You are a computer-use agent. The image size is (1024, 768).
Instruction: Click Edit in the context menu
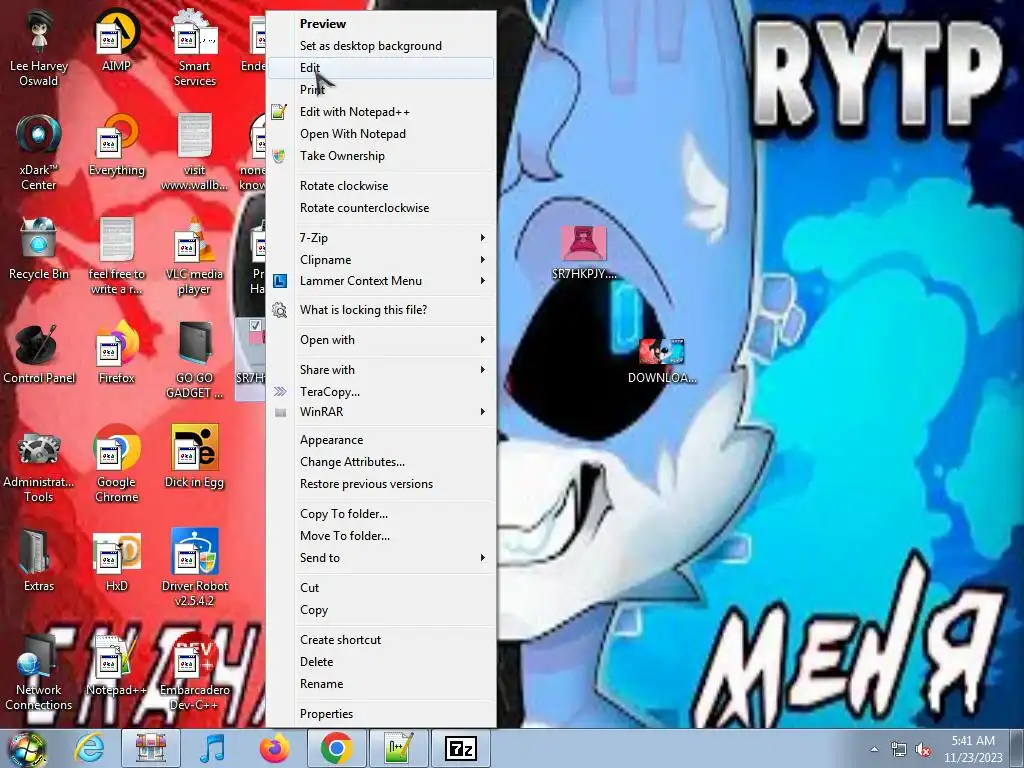(381, 67)
